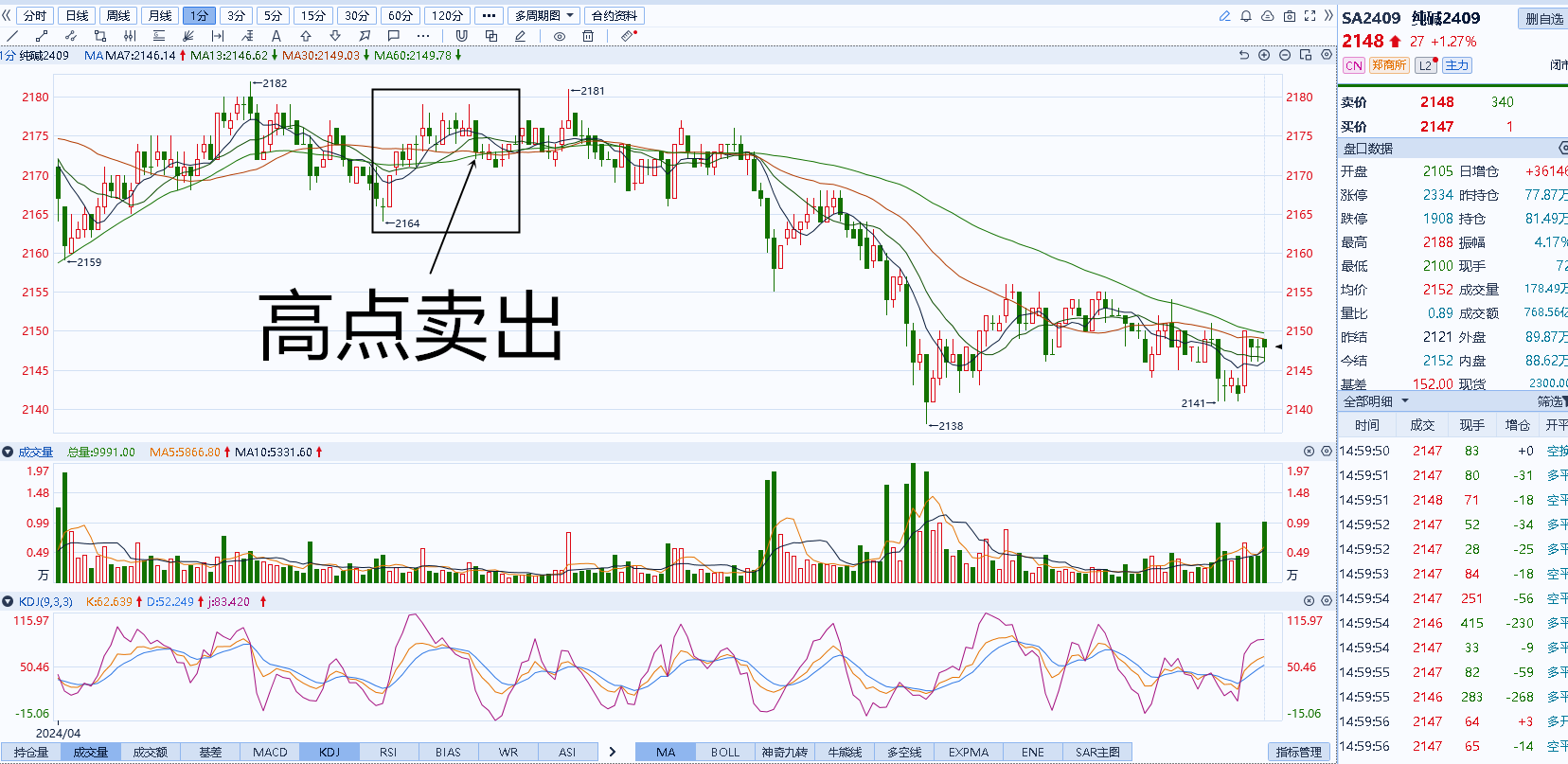Toggle the L2 level-two data badge

click(x=1425, y=65)
